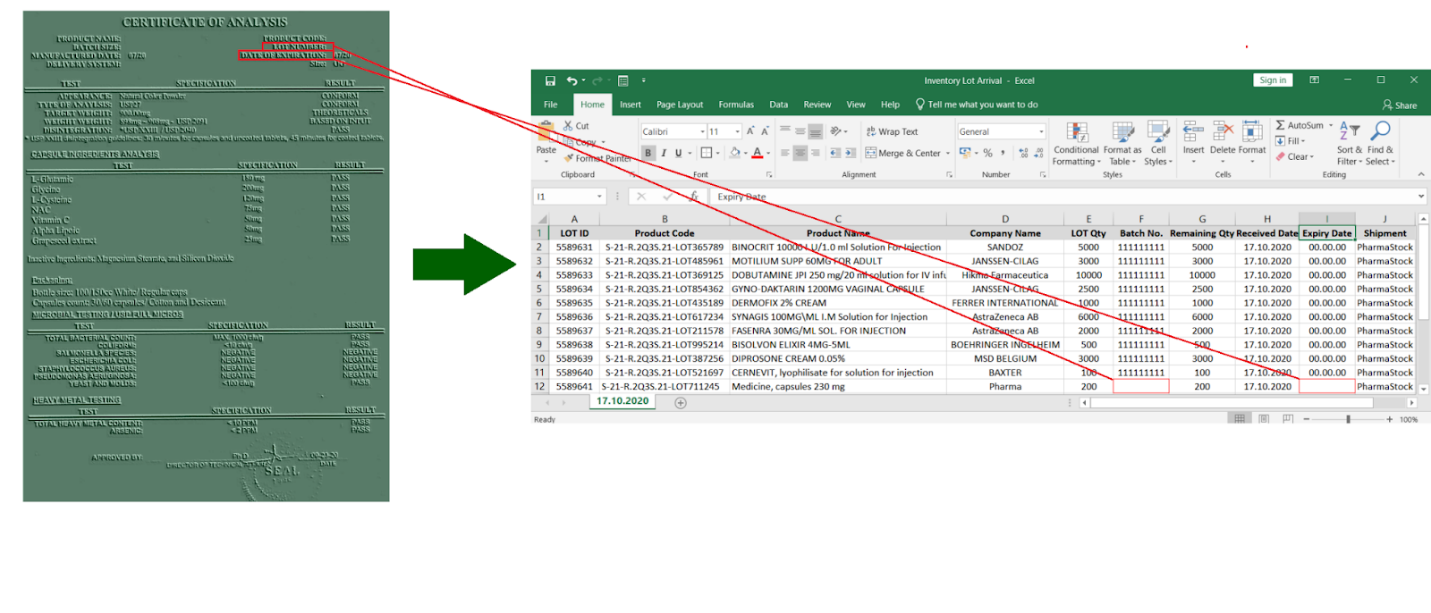Open the General number format dropdown
The height and width of the screenshot is (613, 1431).
click(1041, 131)
